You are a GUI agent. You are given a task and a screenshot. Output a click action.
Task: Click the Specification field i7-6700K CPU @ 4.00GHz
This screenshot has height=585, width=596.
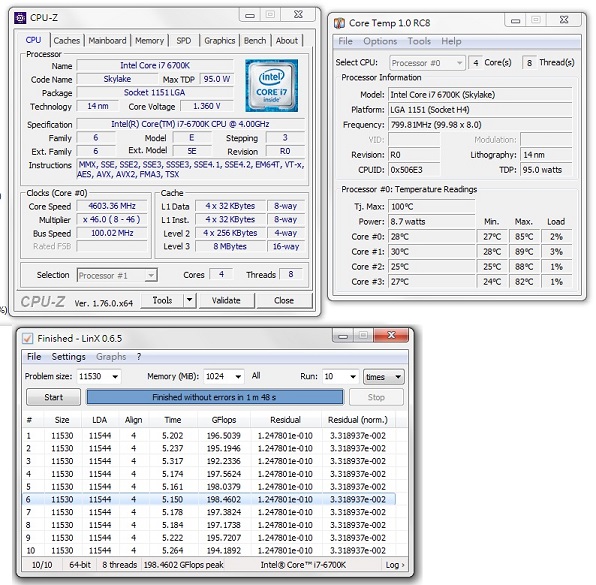[190, 124]
